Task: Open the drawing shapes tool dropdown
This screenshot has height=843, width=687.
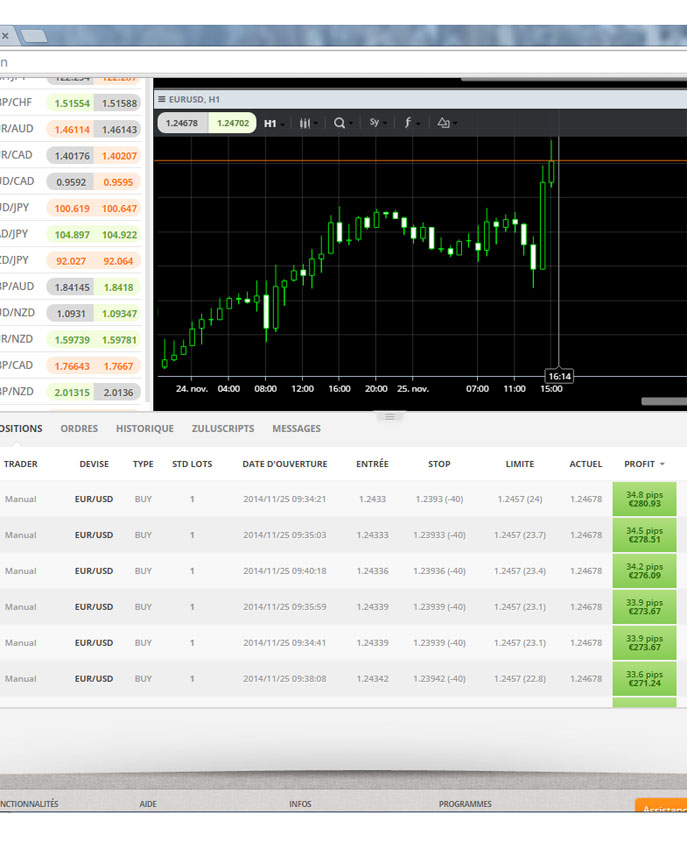Action: point(447,123)
